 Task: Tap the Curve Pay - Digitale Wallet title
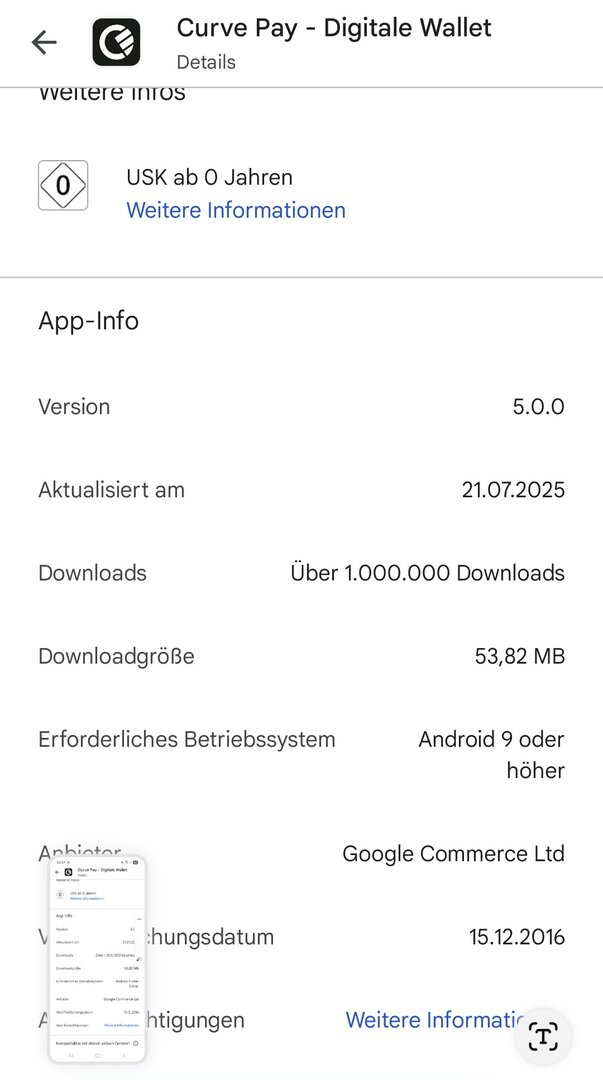coord(334,28)
